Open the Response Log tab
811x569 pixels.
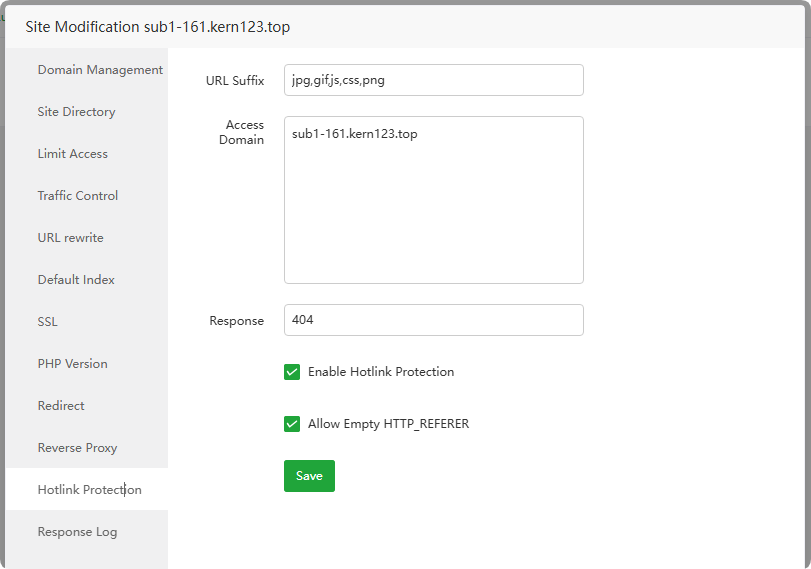(77, 532)
